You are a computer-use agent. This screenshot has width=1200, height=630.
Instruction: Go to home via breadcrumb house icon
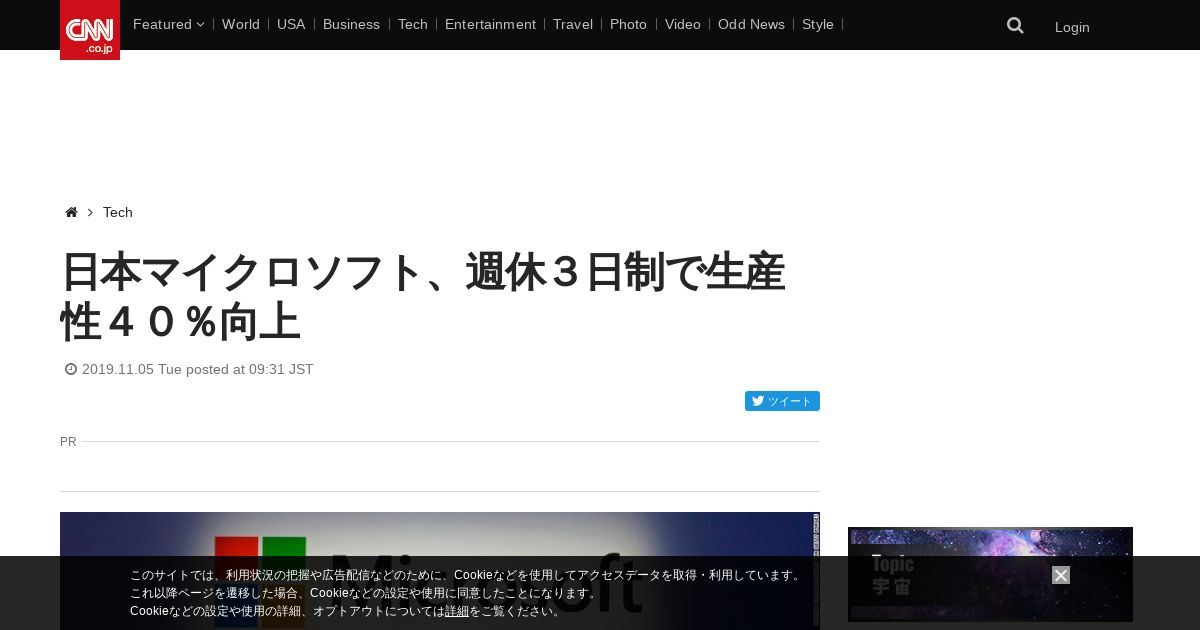click(x=71, y=212)
